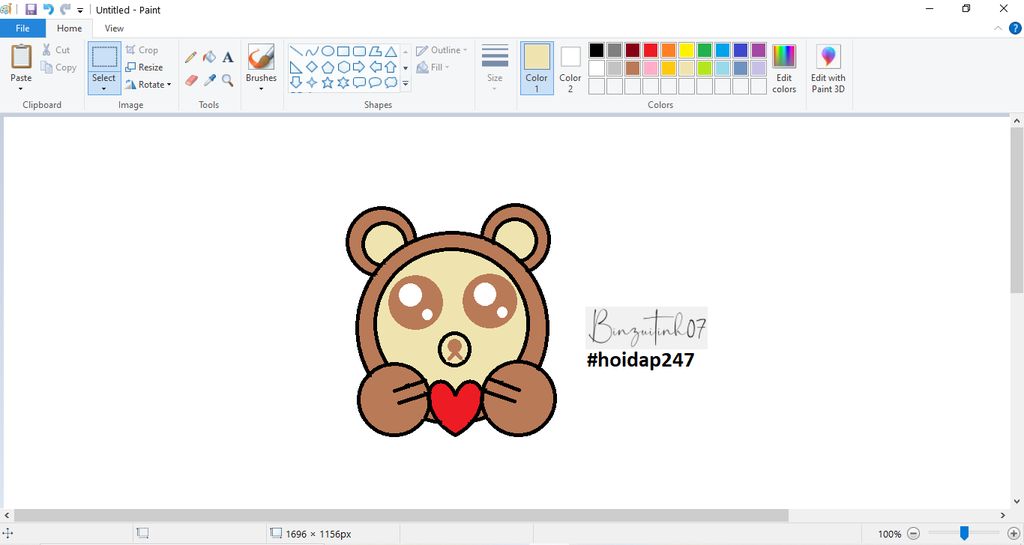Screen dimensions: 1024x545
Task: Click the Crop button
Action: click(x=142, y=50)
